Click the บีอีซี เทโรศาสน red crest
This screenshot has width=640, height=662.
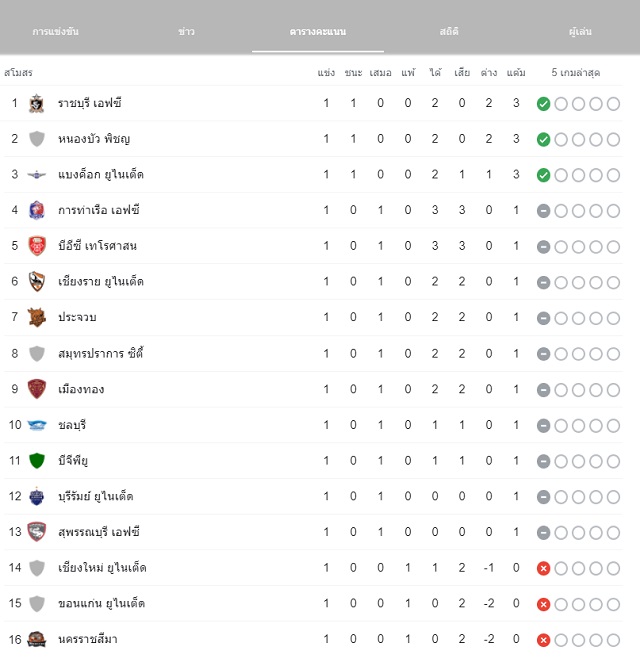coord(37,246)
